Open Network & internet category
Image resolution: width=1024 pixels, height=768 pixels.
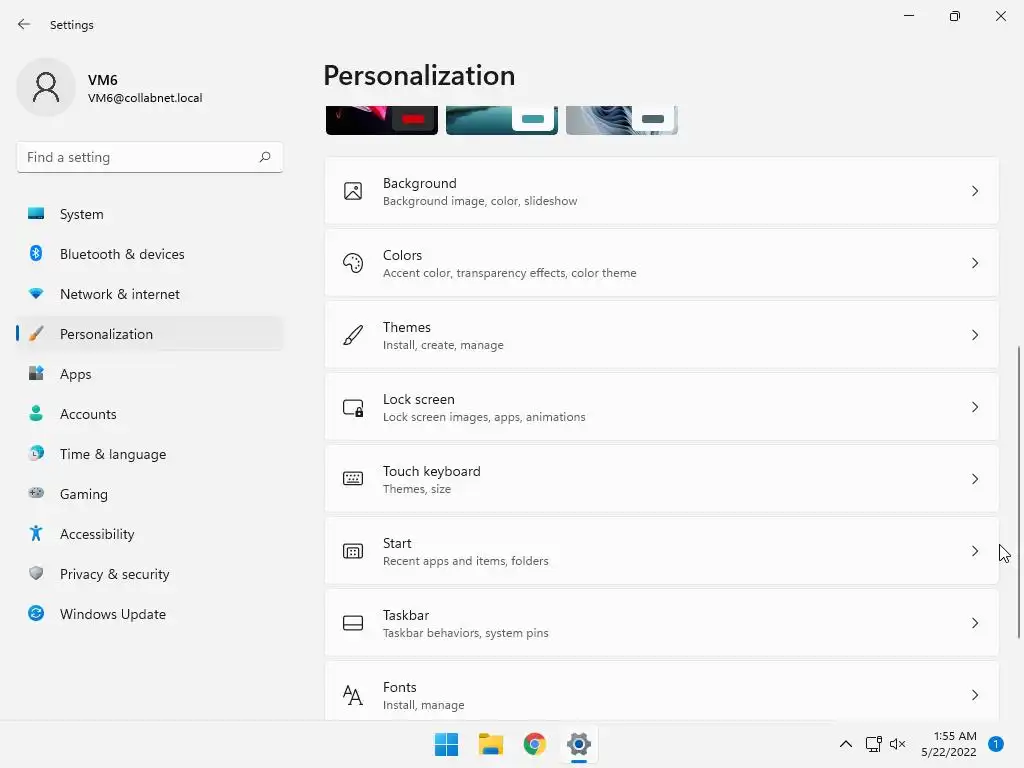tap(150, 294)
